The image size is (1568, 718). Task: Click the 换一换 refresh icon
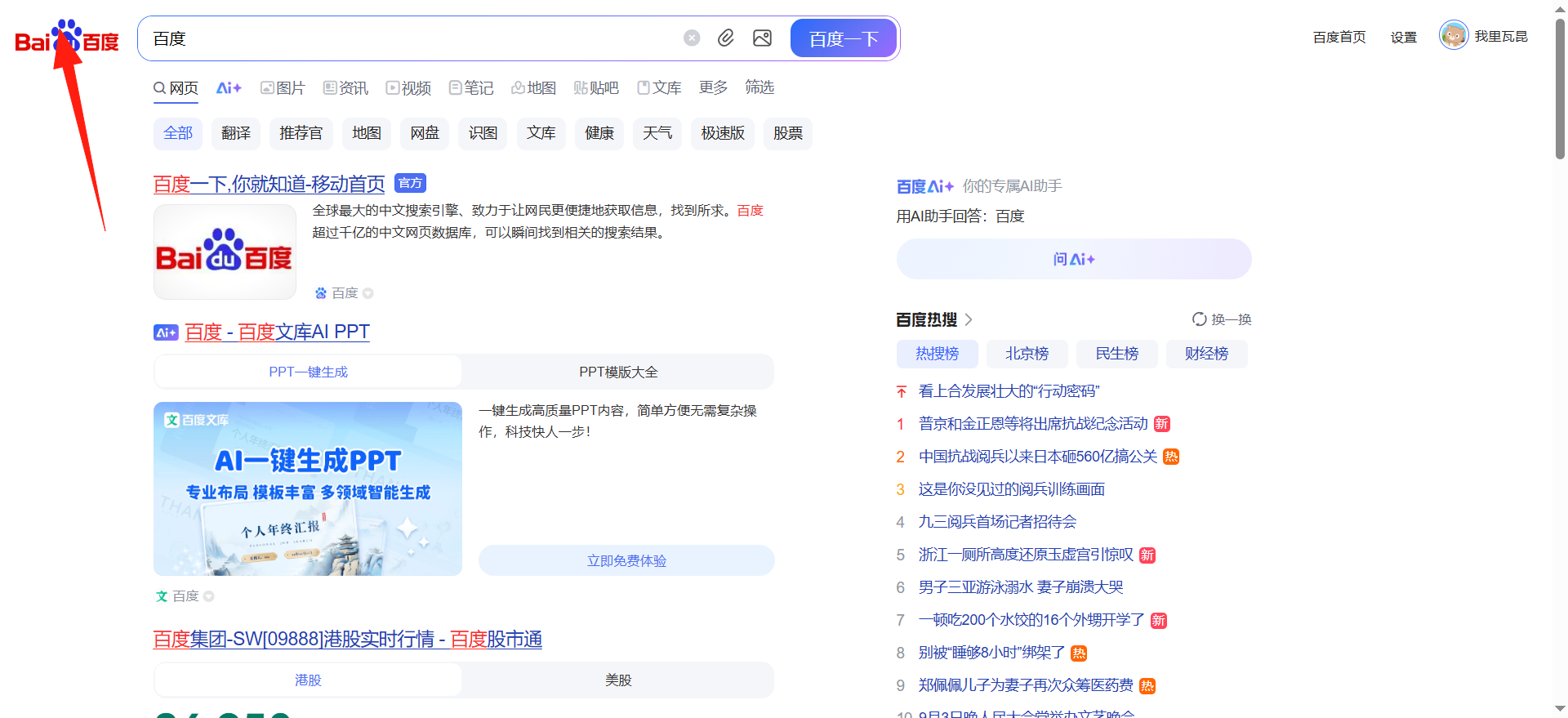coord(1199,319)
